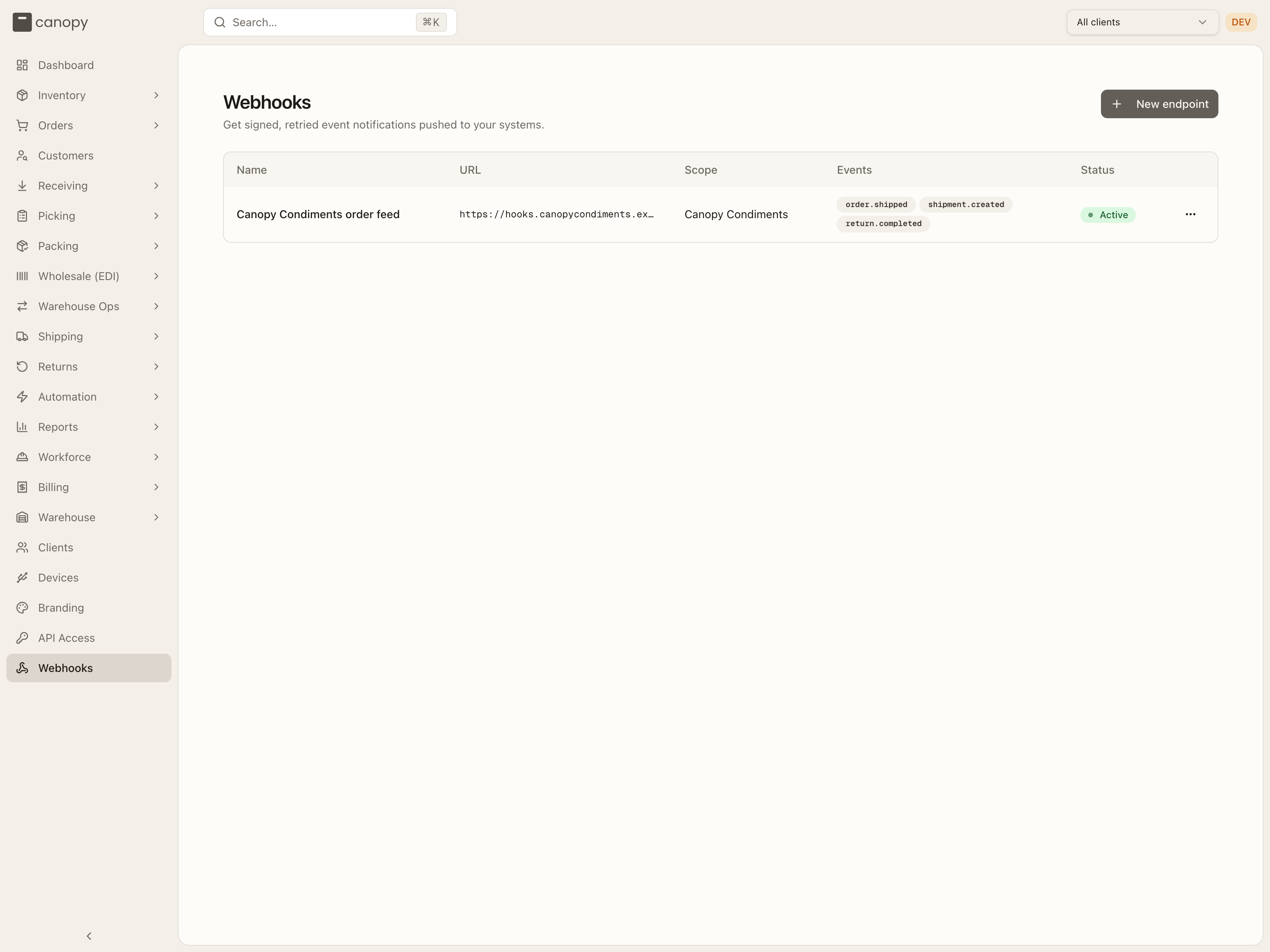The height and width of the screenshot is (952, 1270).
Task: Click the Packing package icon
Action: click(x=22, y=246)
